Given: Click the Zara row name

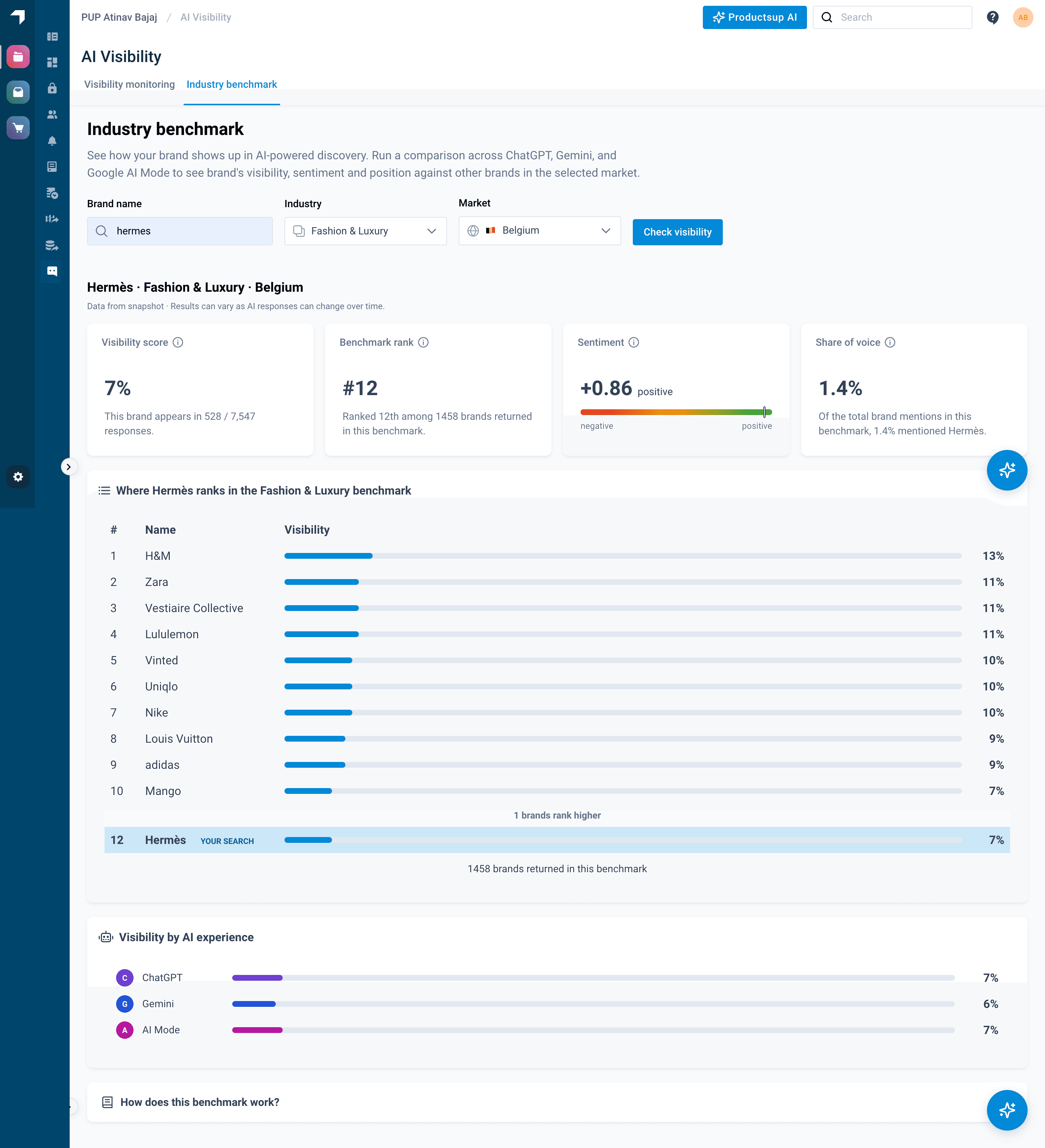Looking at the screenshot, I should tap(157, 582).
